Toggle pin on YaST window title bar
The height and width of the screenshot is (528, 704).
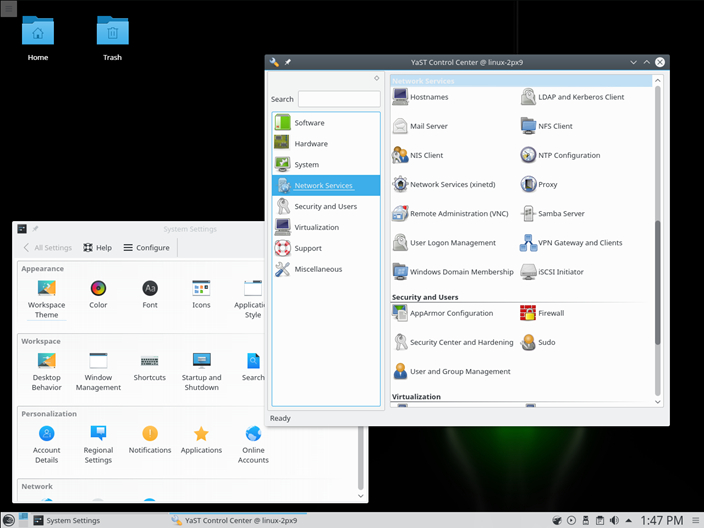[288, 62]
